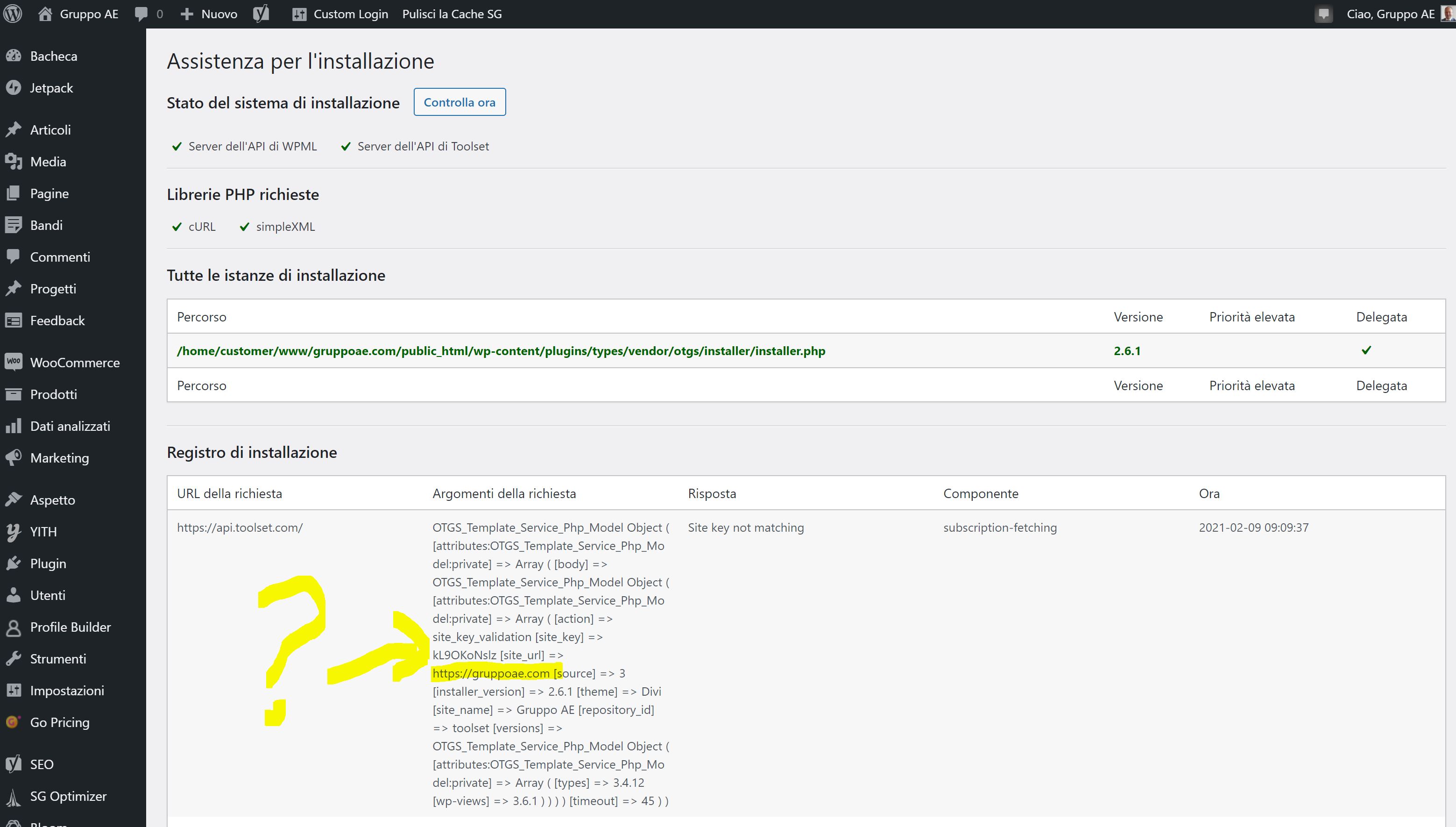Click the YITH icon in sidebar
Screen dimensions: 1456x827
coord(14,532)
